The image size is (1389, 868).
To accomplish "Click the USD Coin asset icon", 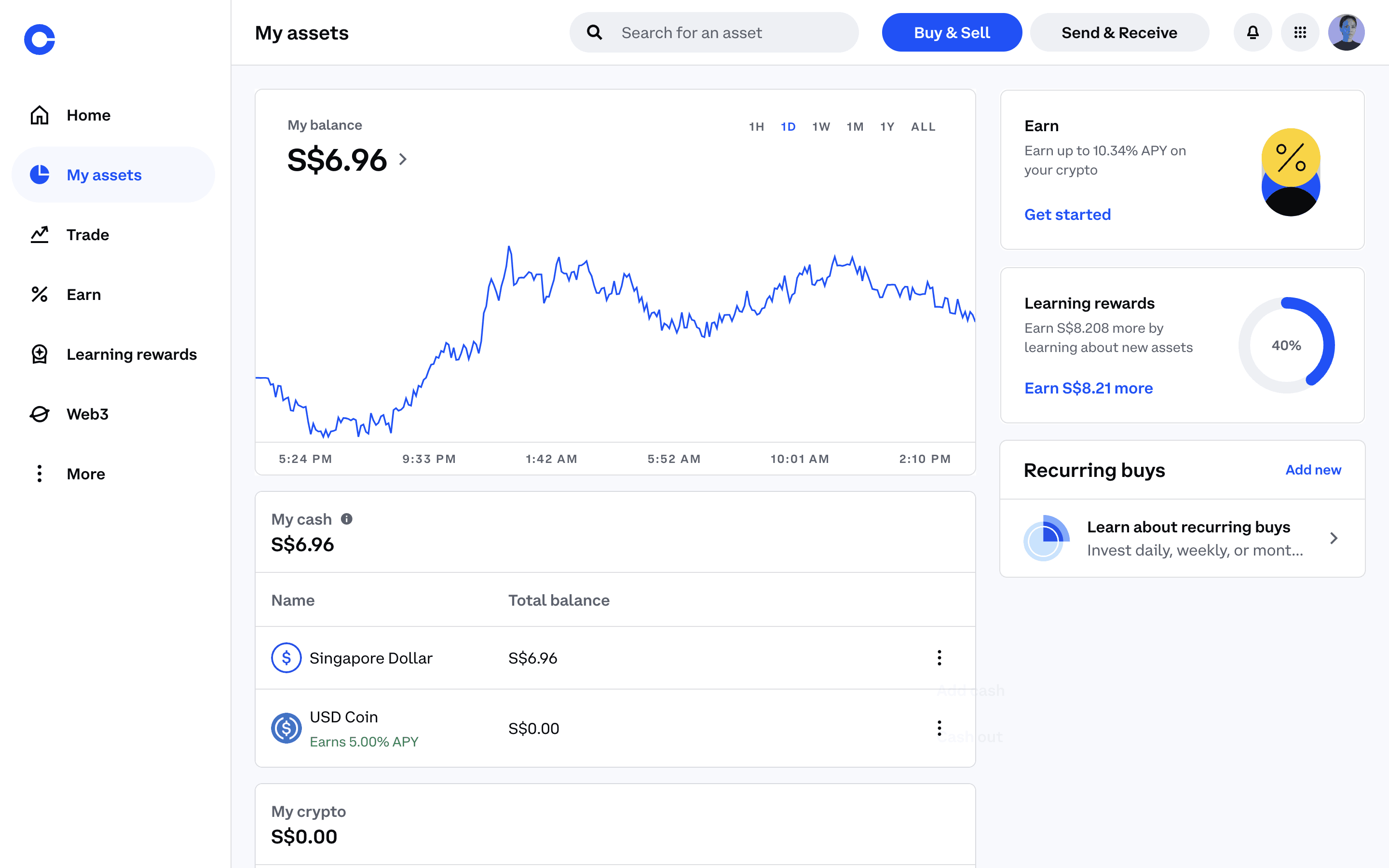I will pos(286,728).
